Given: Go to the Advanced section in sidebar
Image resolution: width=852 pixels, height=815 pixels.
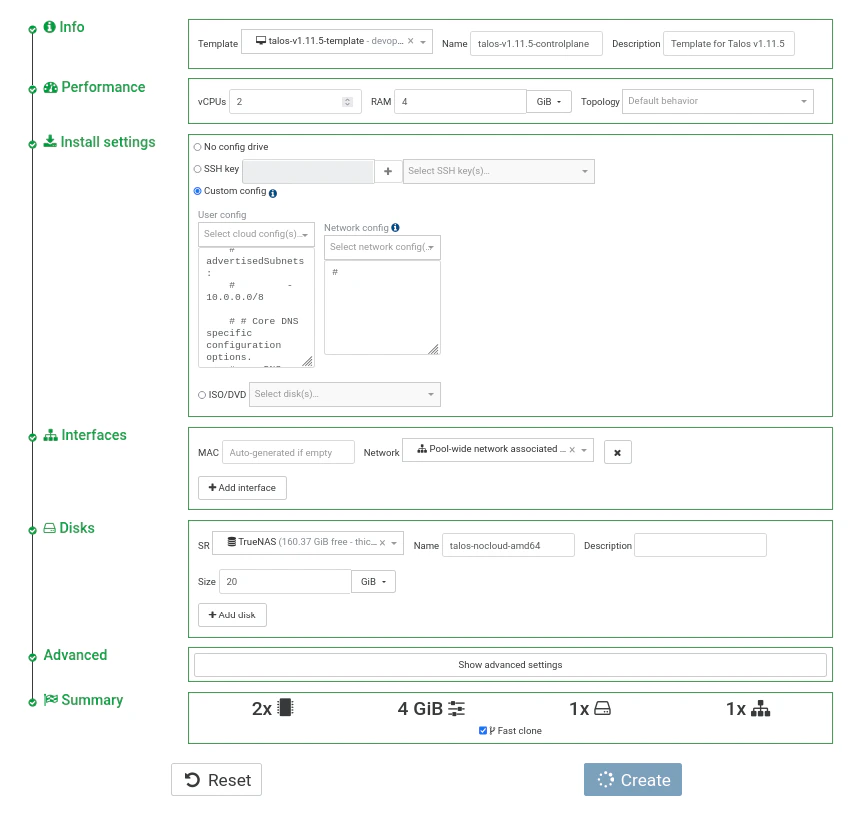Looking at the screenshot, I should [x=75, y=655].
